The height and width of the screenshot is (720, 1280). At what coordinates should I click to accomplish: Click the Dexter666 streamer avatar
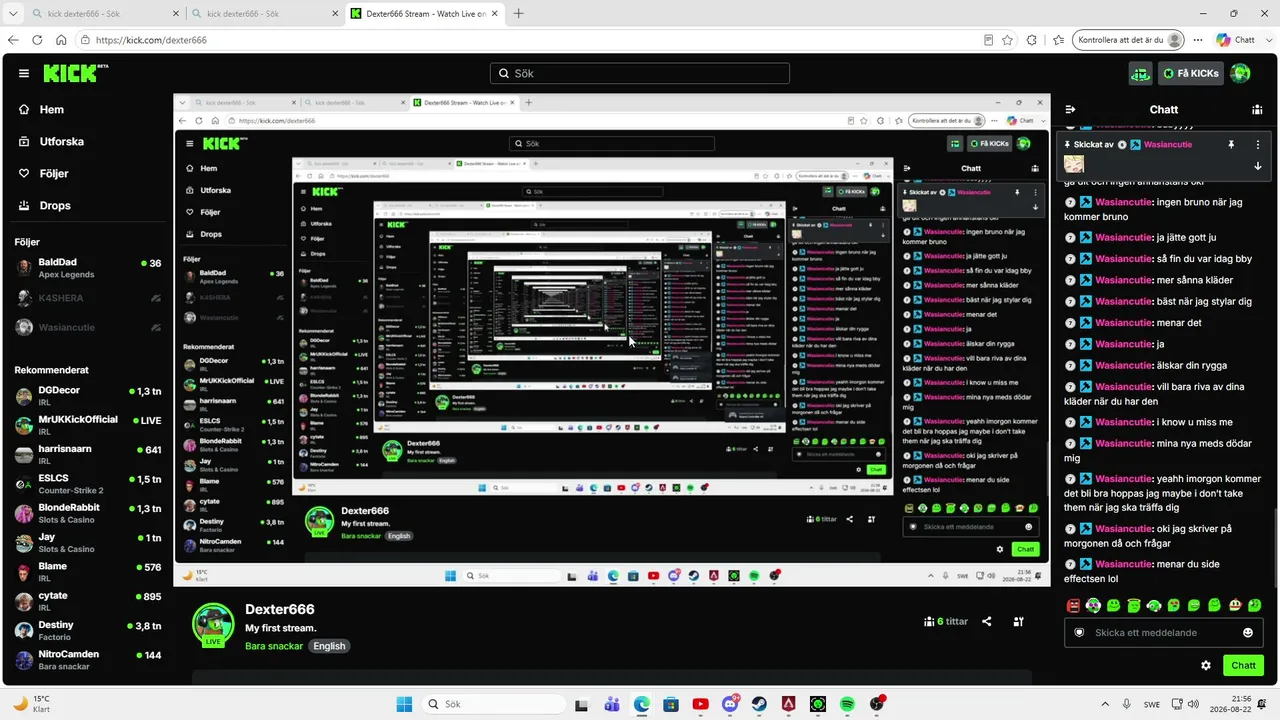213,625
